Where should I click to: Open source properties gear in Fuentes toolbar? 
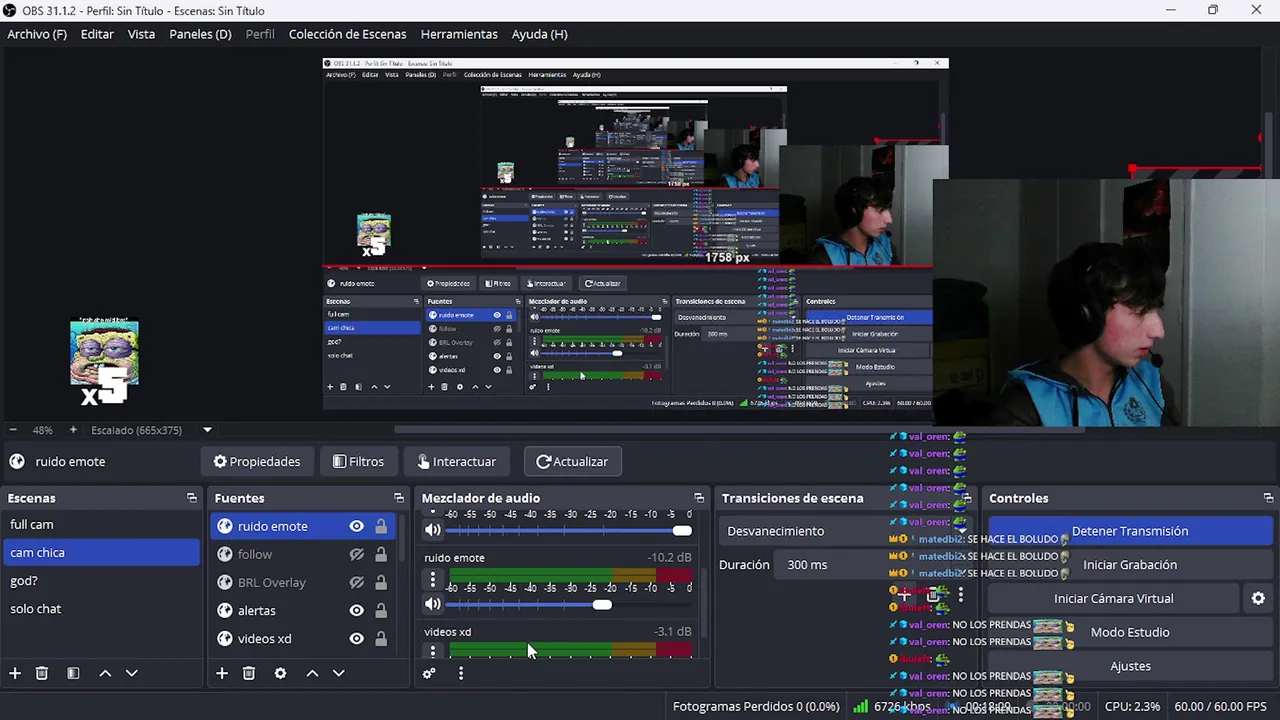[x=280, y=673]
